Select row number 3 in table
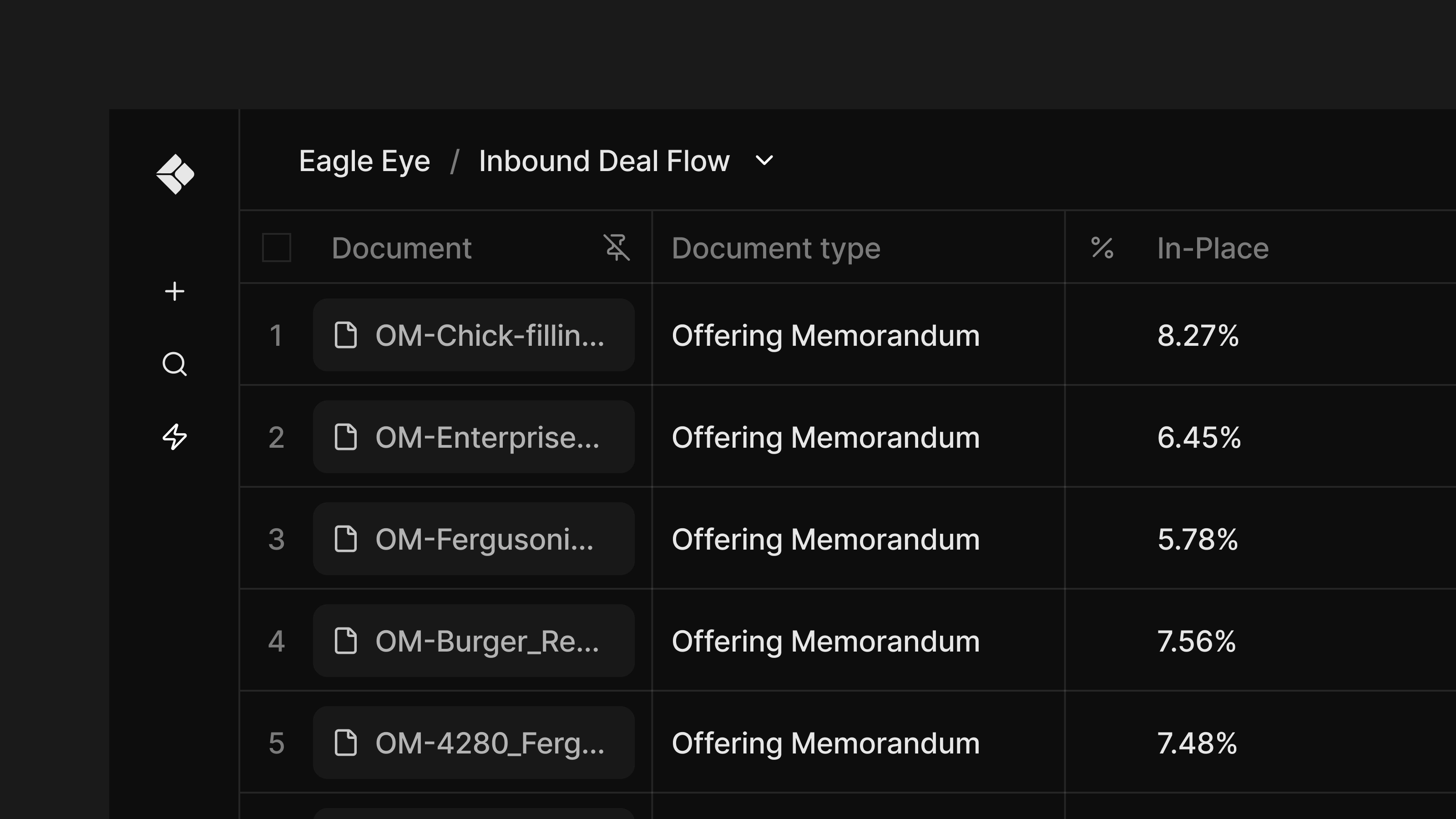 point(276,539)
